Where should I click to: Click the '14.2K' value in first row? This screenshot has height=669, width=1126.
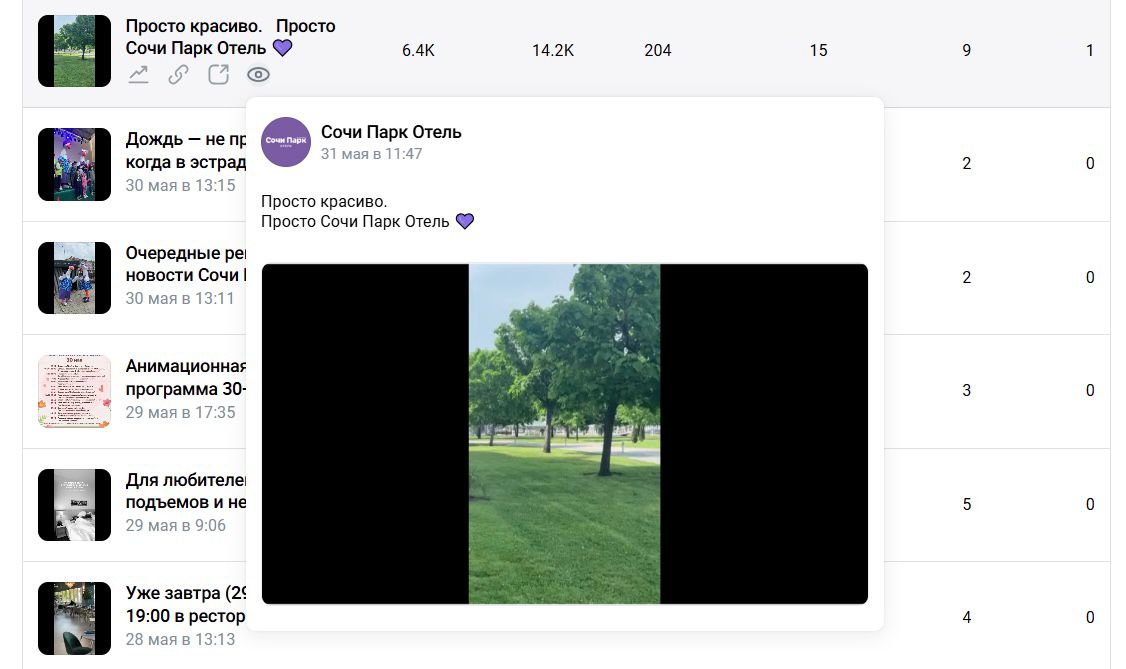click(x=553, y=50)
